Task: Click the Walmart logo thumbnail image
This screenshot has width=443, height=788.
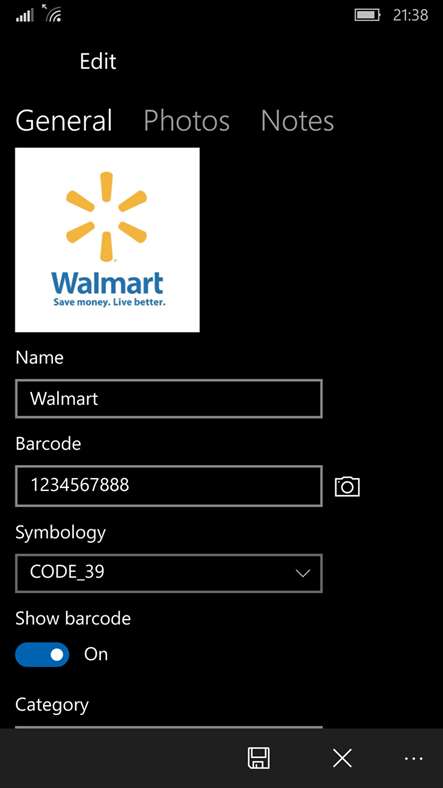Action: point(107,240)
